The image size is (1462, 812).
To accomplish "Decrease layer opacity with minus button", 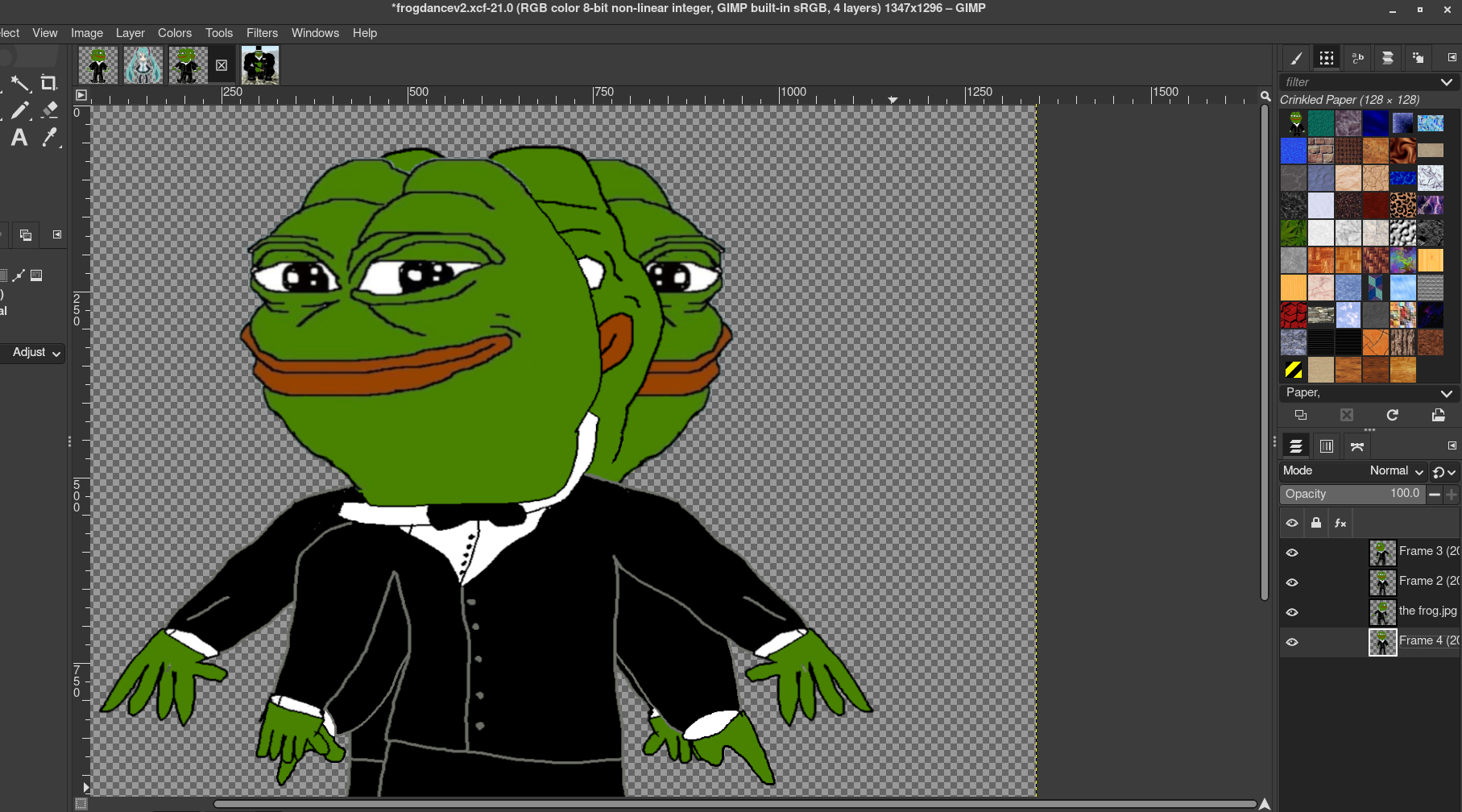I will pos(1435,495).
